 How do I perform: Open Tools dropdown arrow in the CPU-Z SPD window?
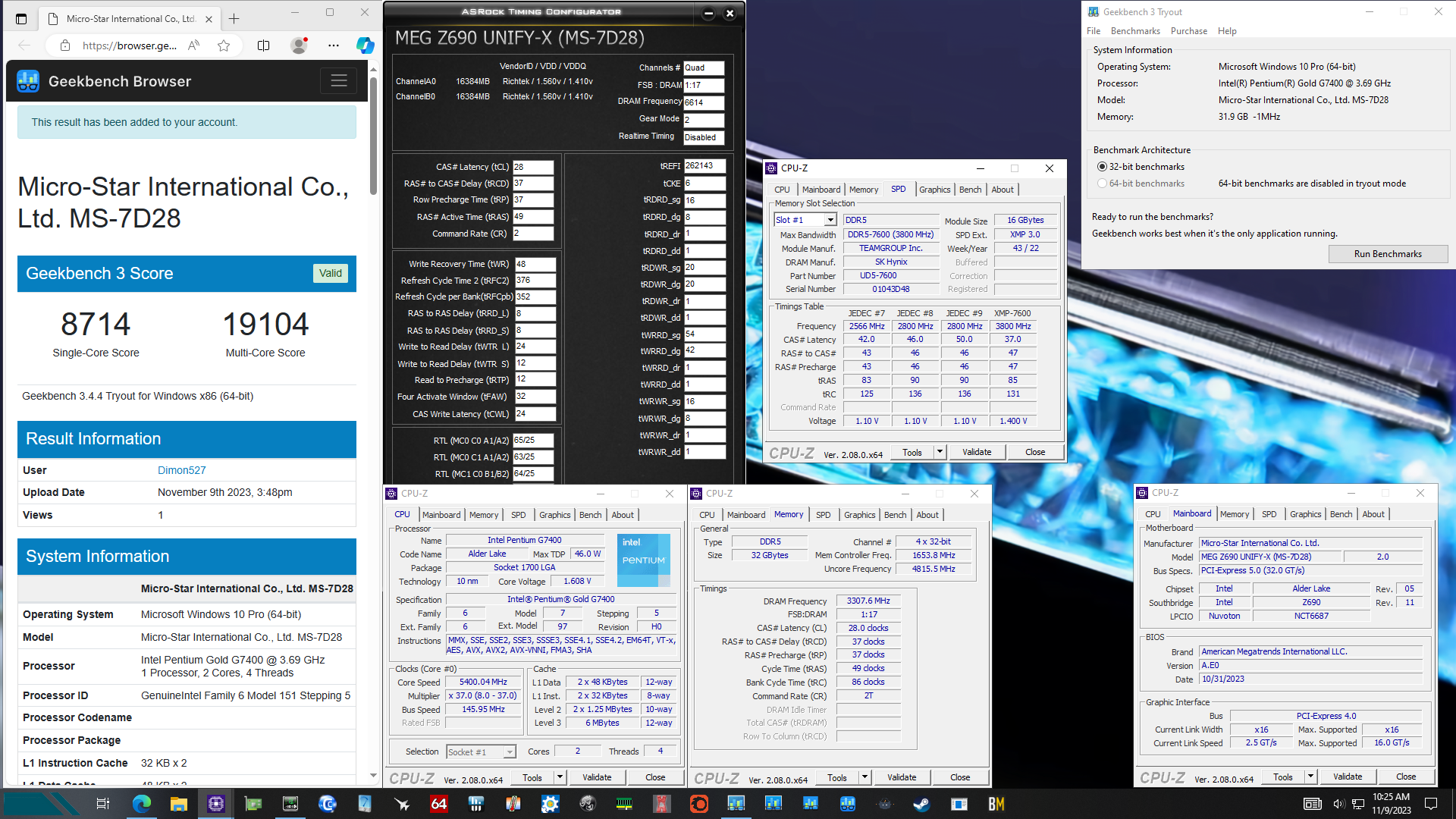coord(940,452)
